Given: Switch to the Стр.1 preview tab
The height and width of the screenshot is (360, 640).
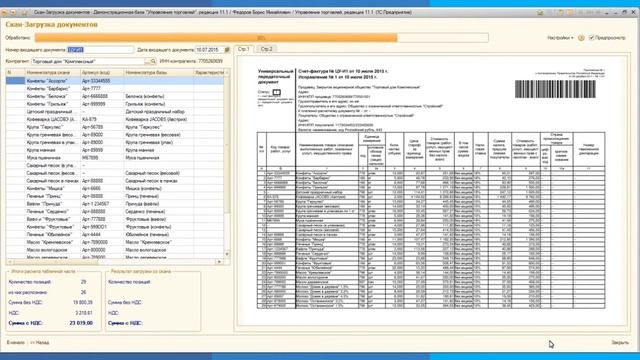Looking at the screenshot, I should coord(243,49).
